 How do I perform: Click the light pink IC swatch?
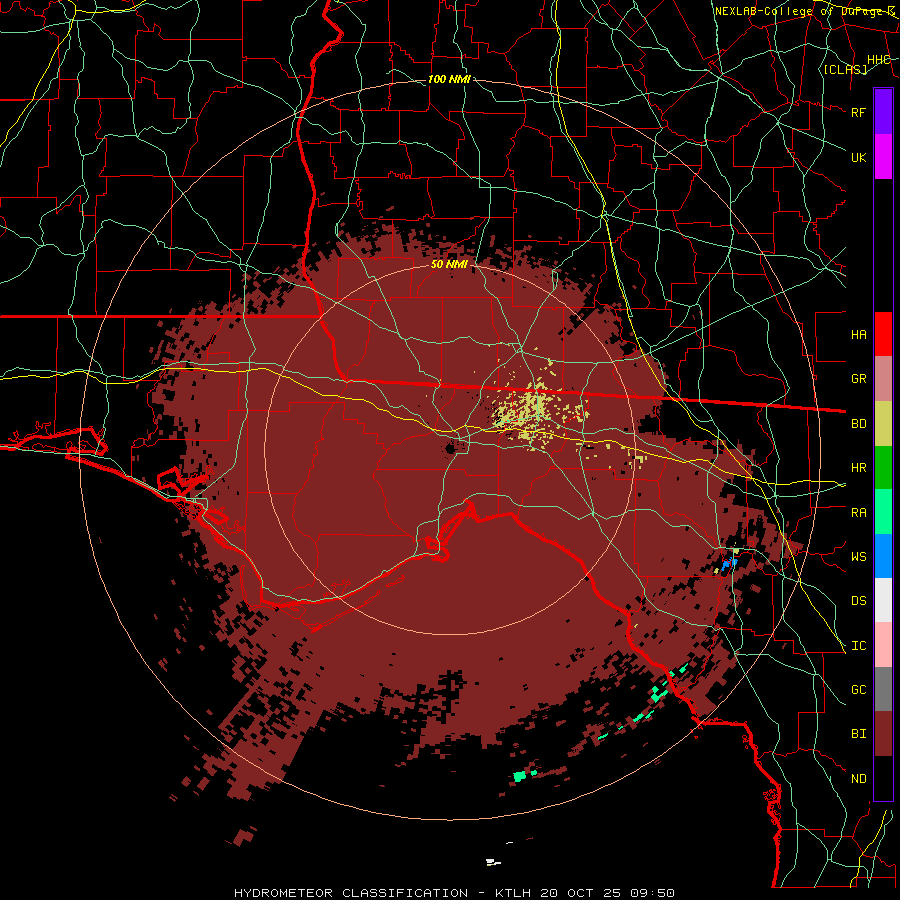(883, 645)
